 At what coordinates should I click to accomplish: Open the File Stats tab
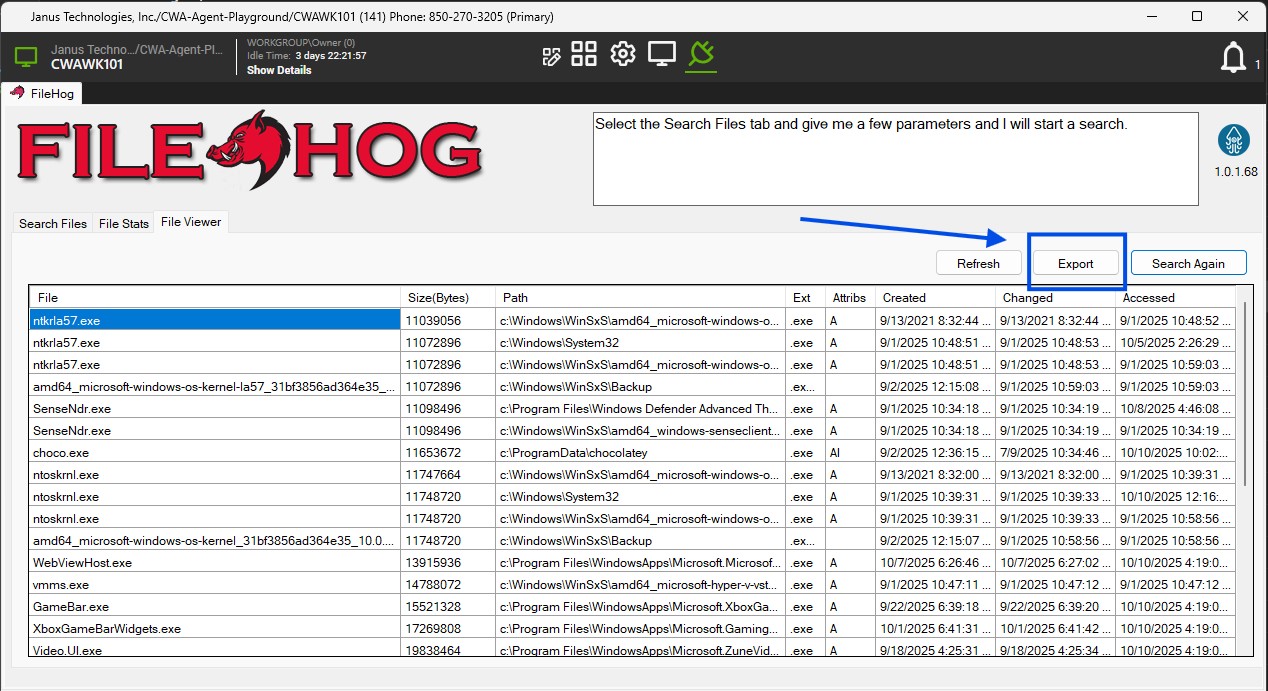pos(123,223)
